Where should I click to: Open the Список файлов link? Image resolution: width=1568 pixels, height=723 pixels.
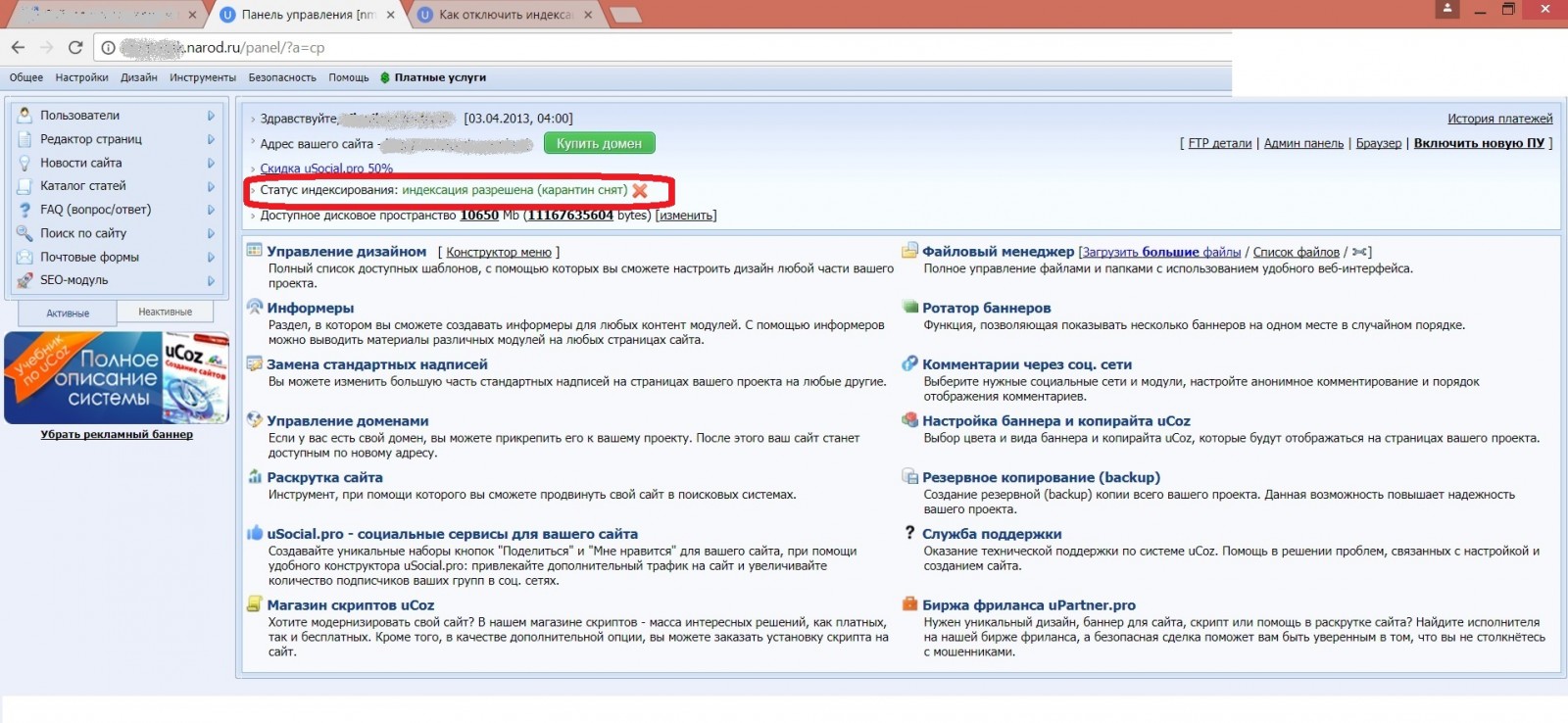click(x=1296, y=252)
